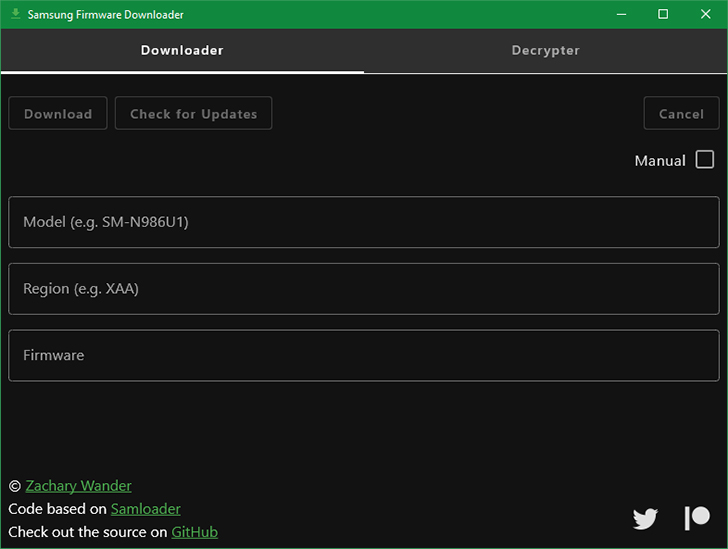Open the GitHub source link
This screenshot has height=549, width=728.
[x=195, y=532]
